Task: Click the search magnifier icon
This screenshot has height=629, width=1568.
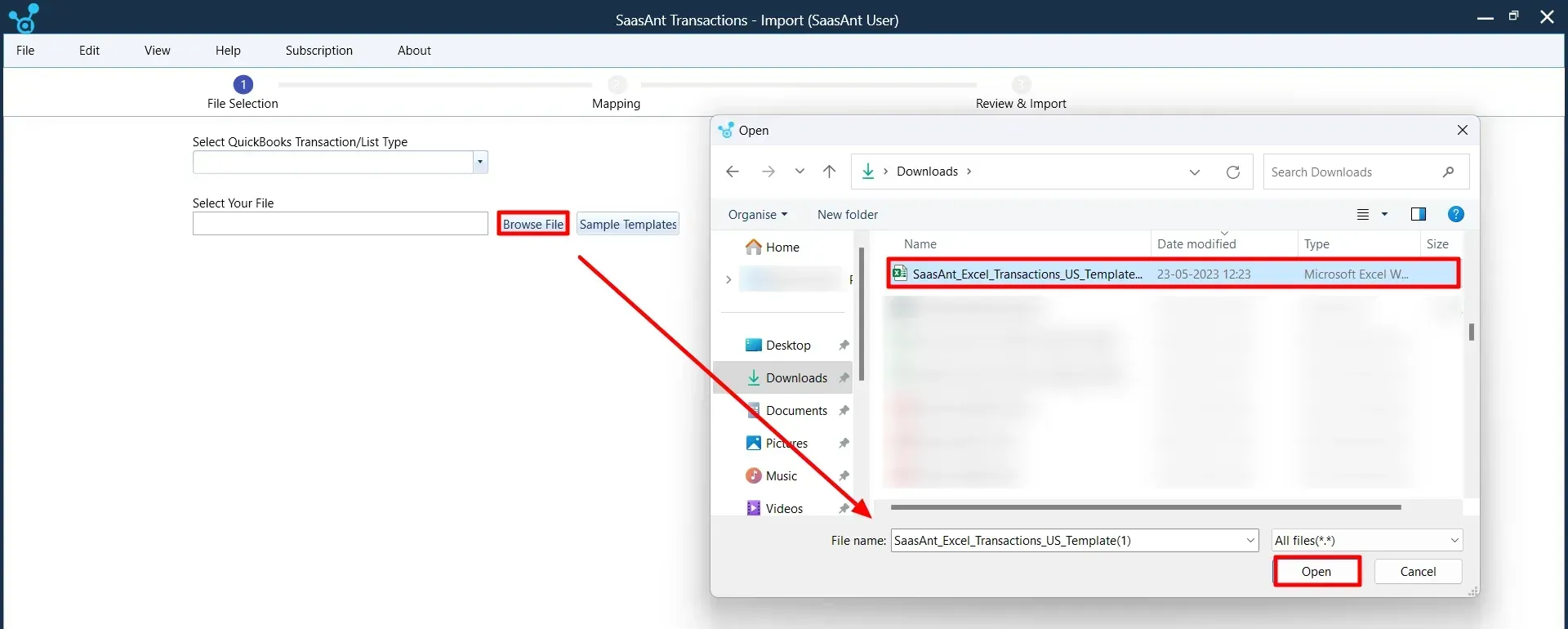Action: (1448, 172)
